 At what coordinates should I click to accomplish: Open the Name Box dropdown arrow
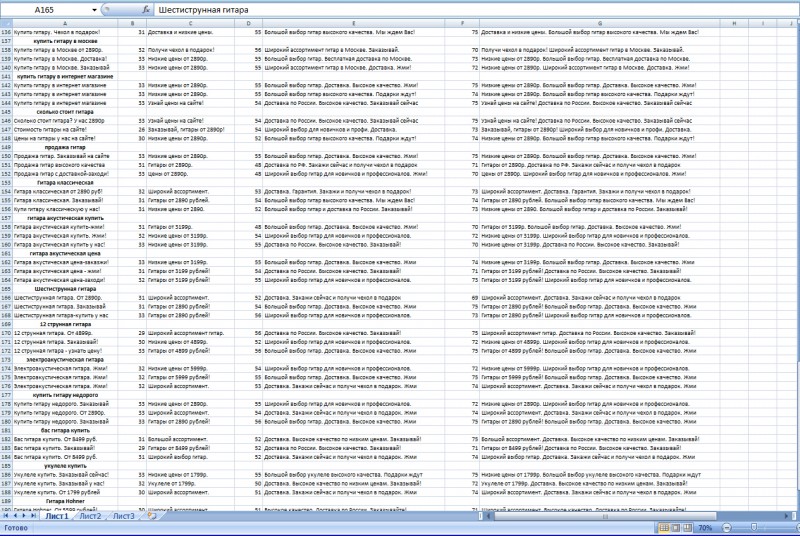pyautogui.click(x=94, y=10)
